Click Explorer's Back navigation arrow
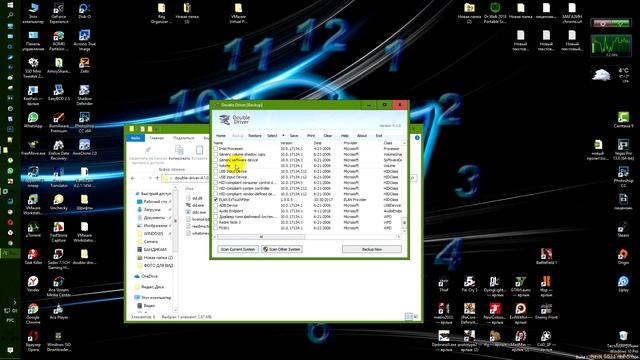This screenshot has width=640, height=360. click(133, 178)
